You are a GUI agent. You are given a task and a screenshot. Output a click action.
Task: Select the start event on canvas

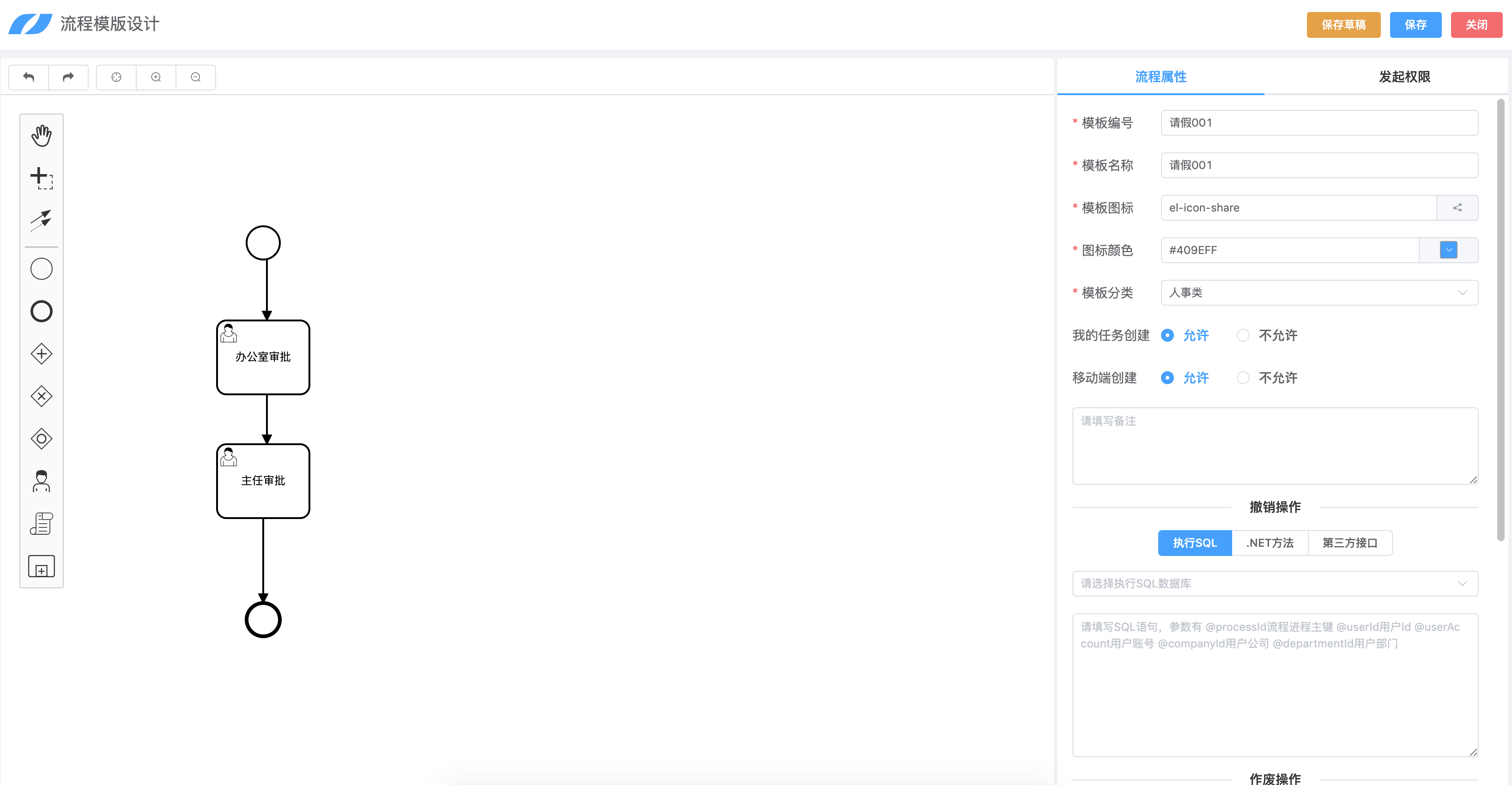(x=263, y=243)
